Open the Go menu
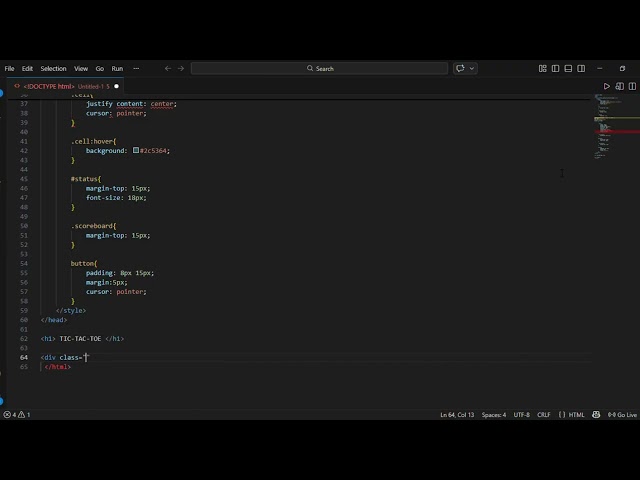The height and width of the screenshot is (480, 640). [x=100, y=69]
